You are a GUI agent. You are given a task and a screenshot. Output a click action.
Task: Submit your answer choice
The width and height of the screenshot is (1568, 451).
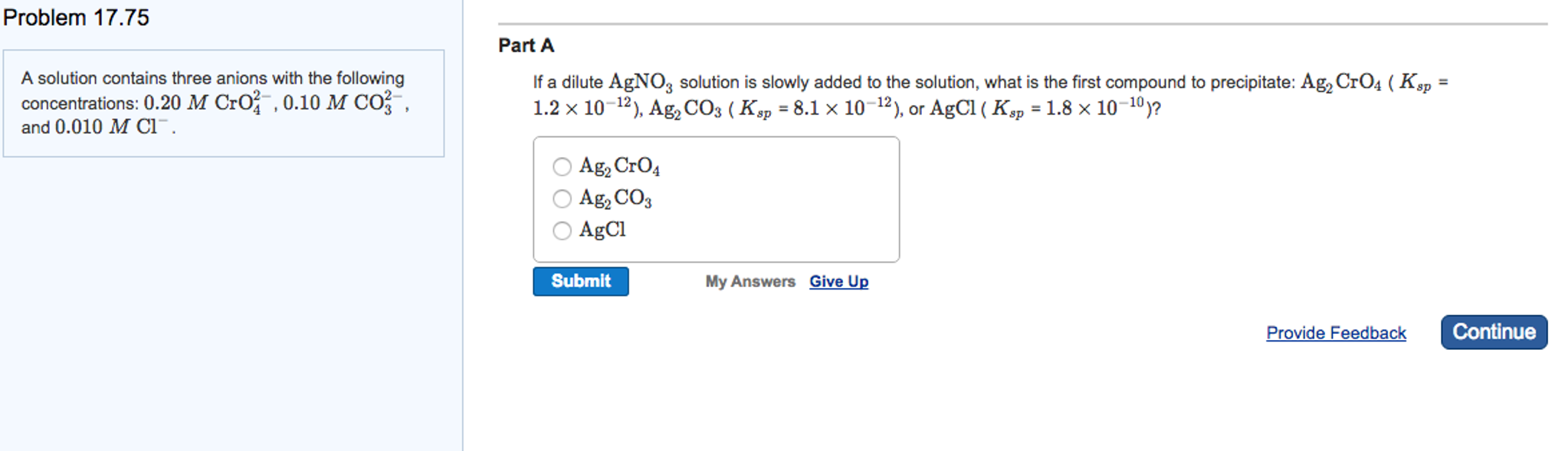[x=580, y=281]
